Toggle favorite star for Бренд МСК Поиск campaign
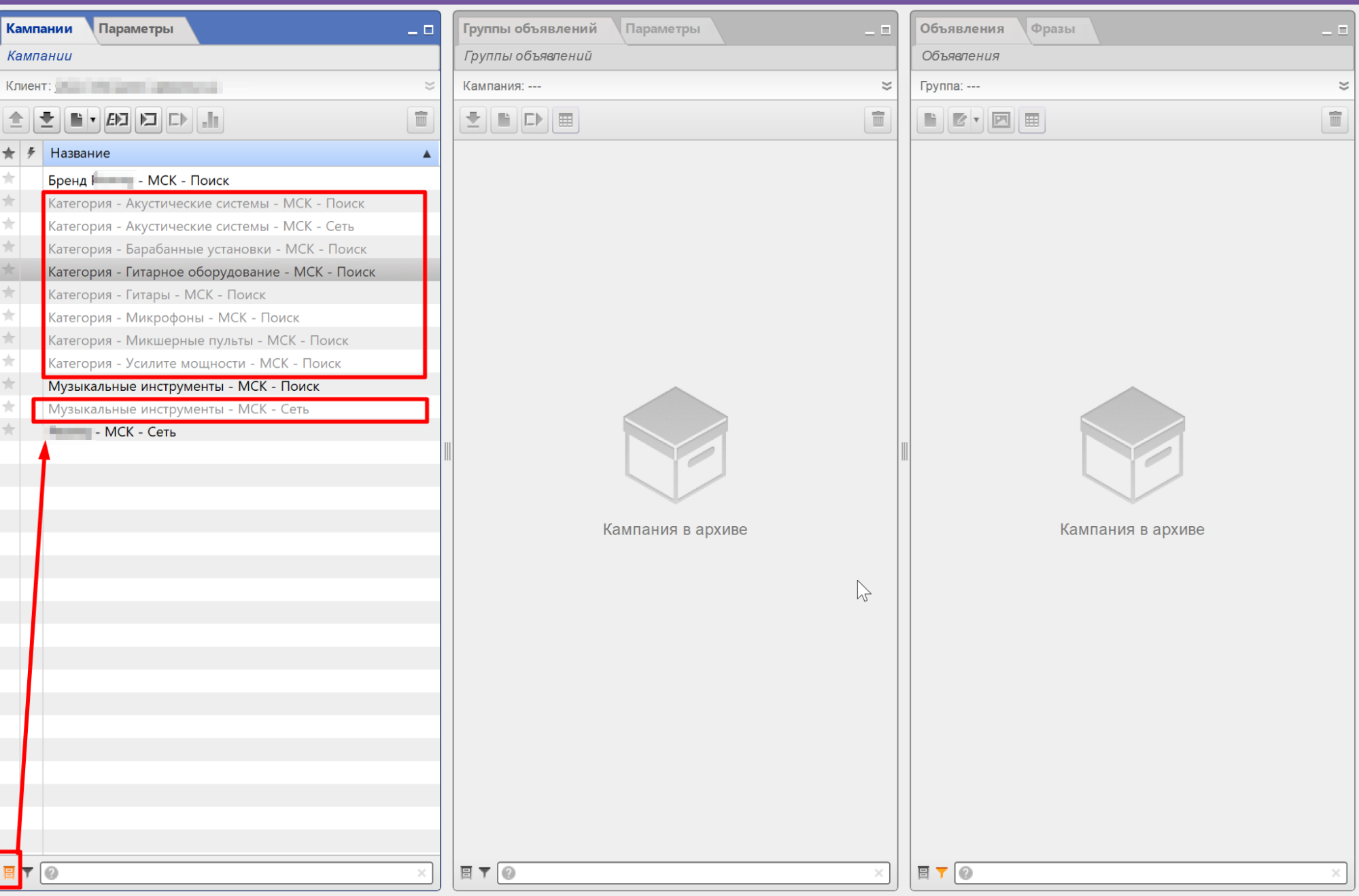This screenshot has height=896, width=1359. coord(9,179)
